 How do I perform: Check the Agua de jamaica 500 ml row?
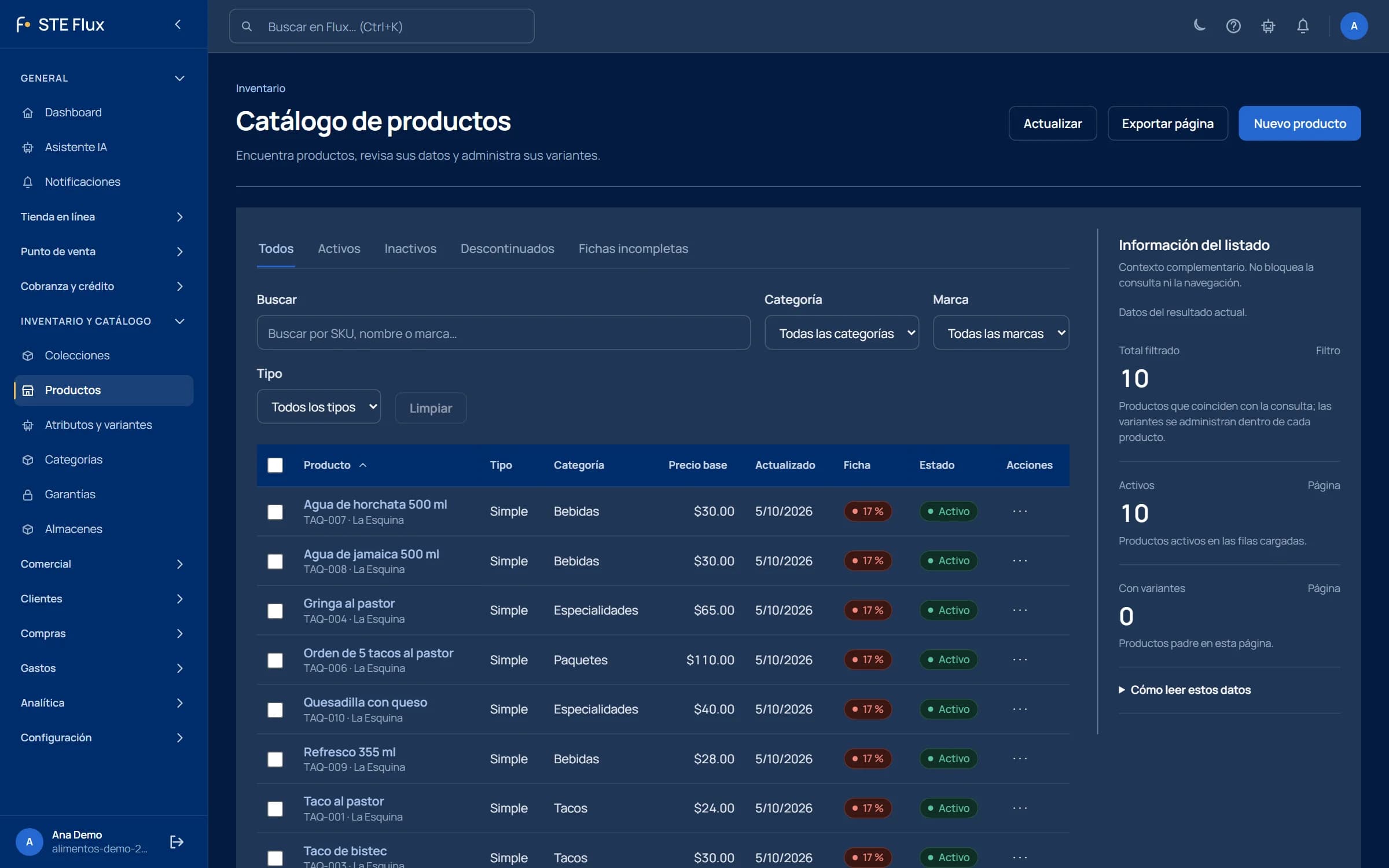click(275, 561)
